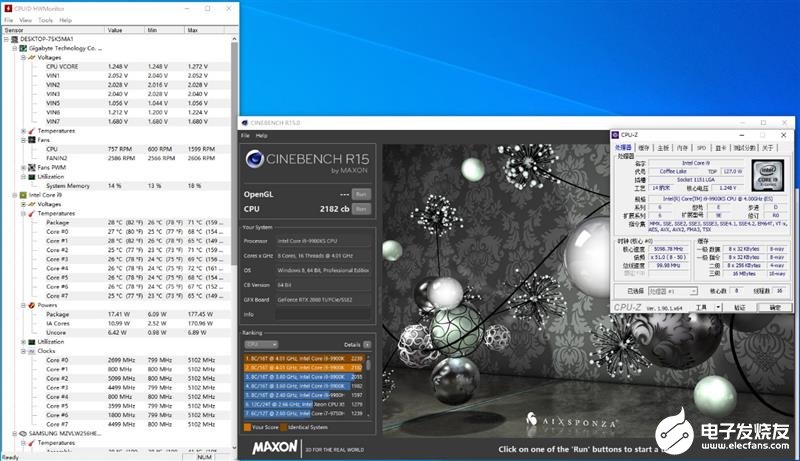The width and height of the screenshot is (800, 461).
Task: Switch to the 显卡 tab in CPU-Z
Action: click(720, 147)
